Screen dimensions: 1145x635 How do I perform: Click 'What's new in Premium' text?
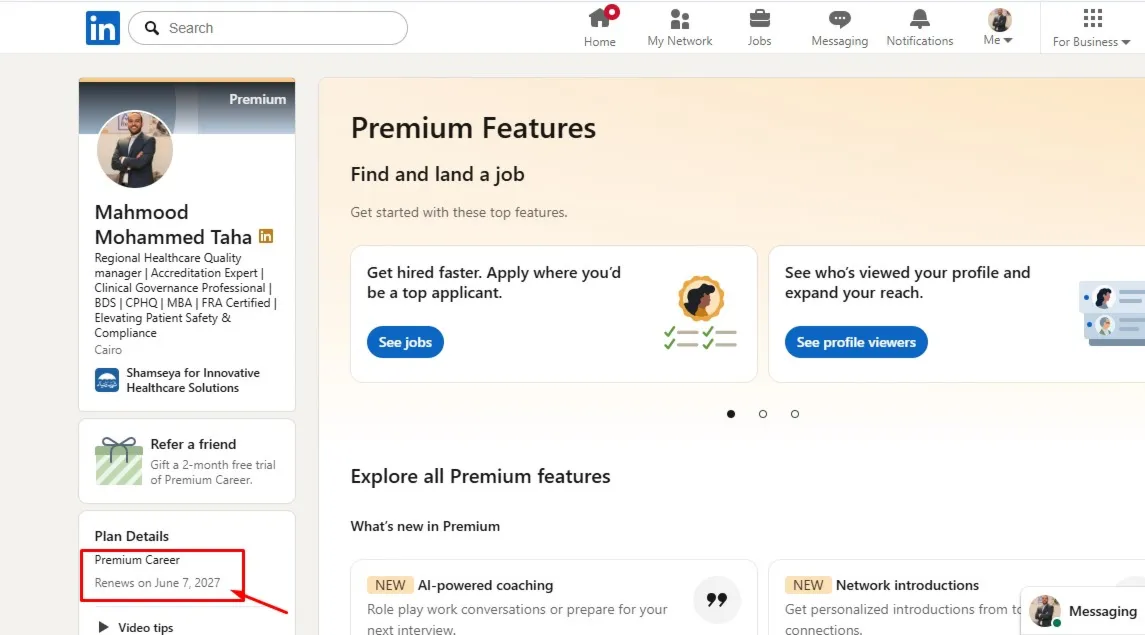coord(425,526)
